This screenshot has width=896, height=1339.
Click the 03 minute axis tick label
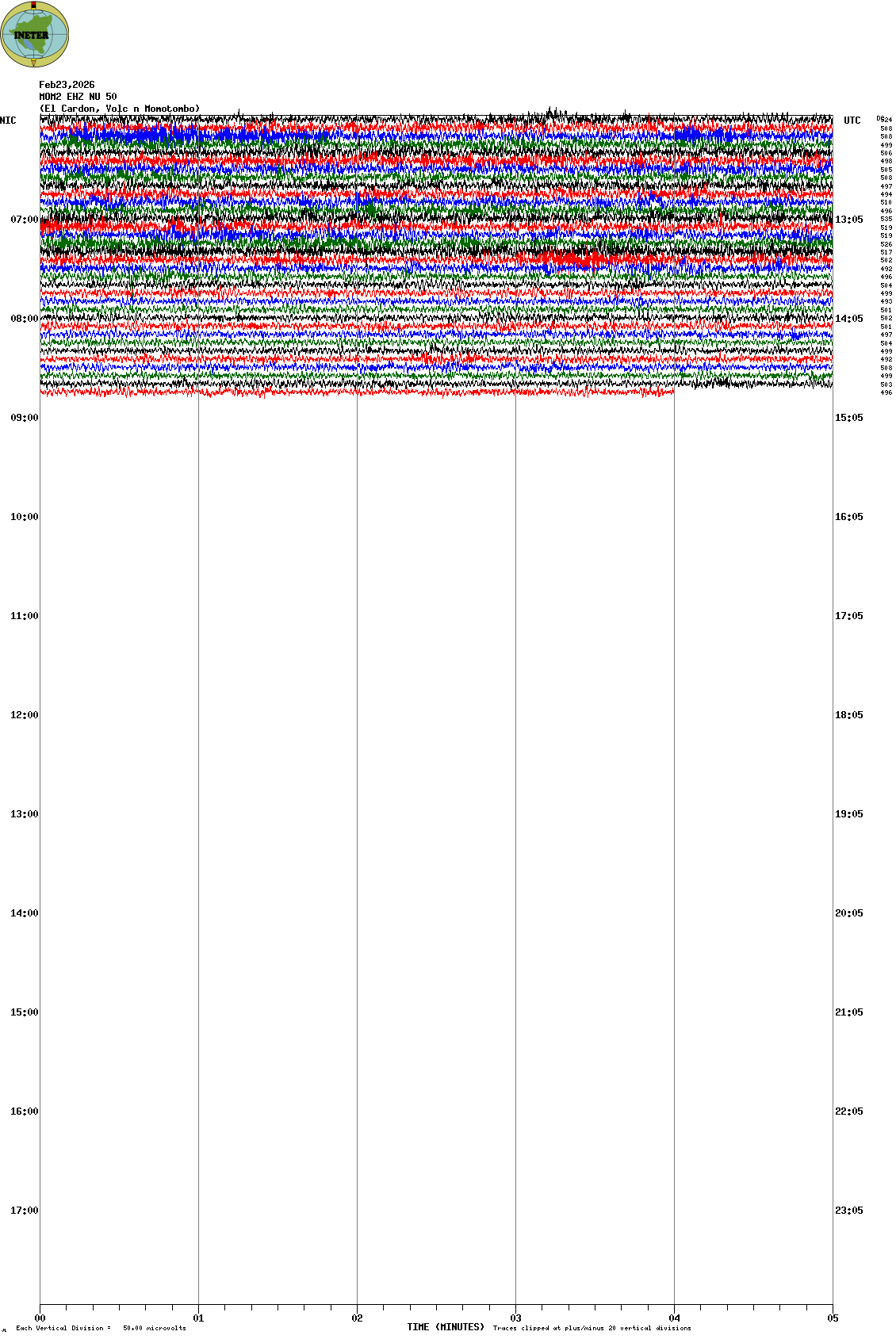click(515, 1318)
